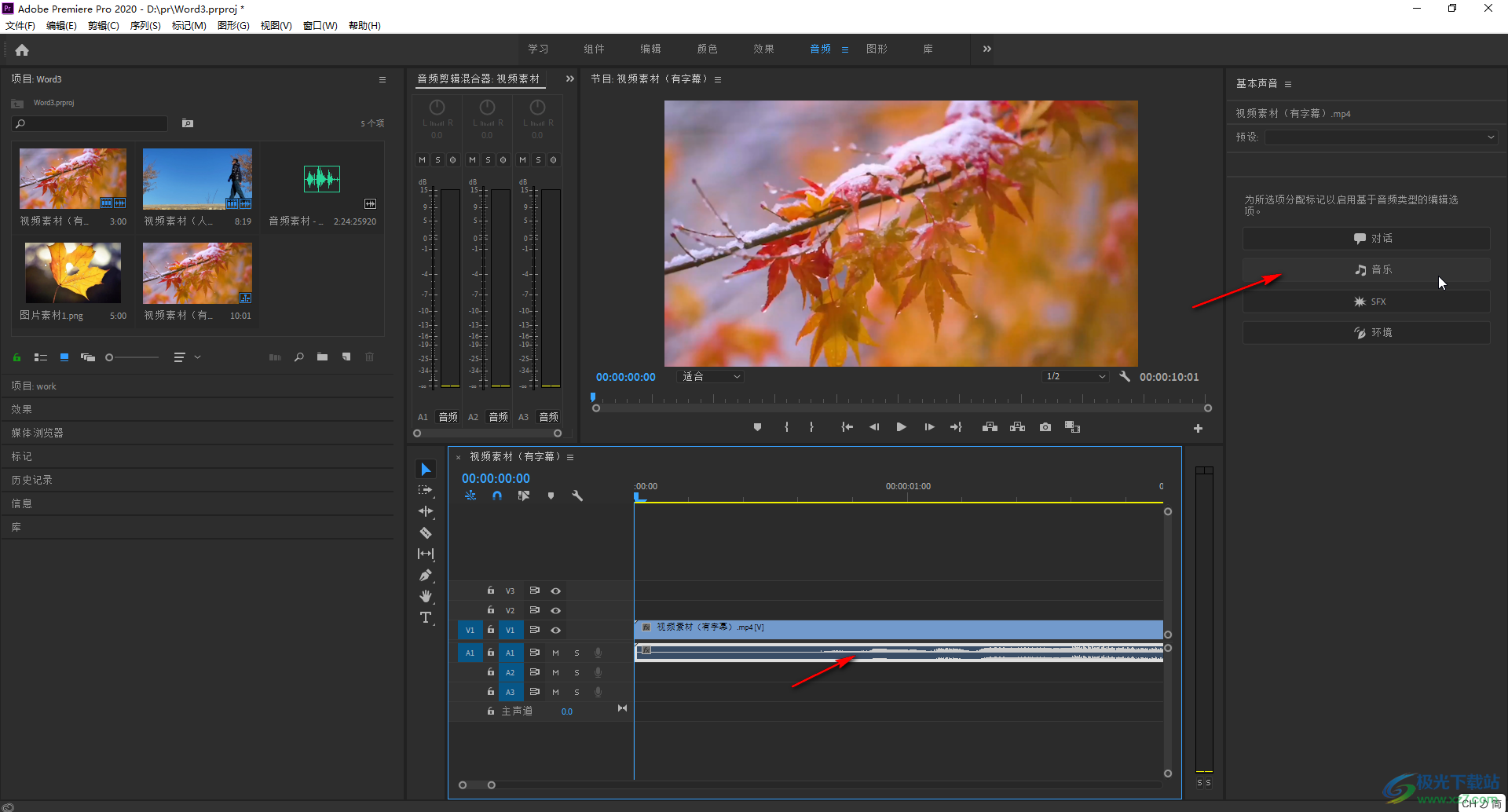Switch to the 效果 workspace tab
Viewport: 1508px width, 812px height.
point(764,49)
